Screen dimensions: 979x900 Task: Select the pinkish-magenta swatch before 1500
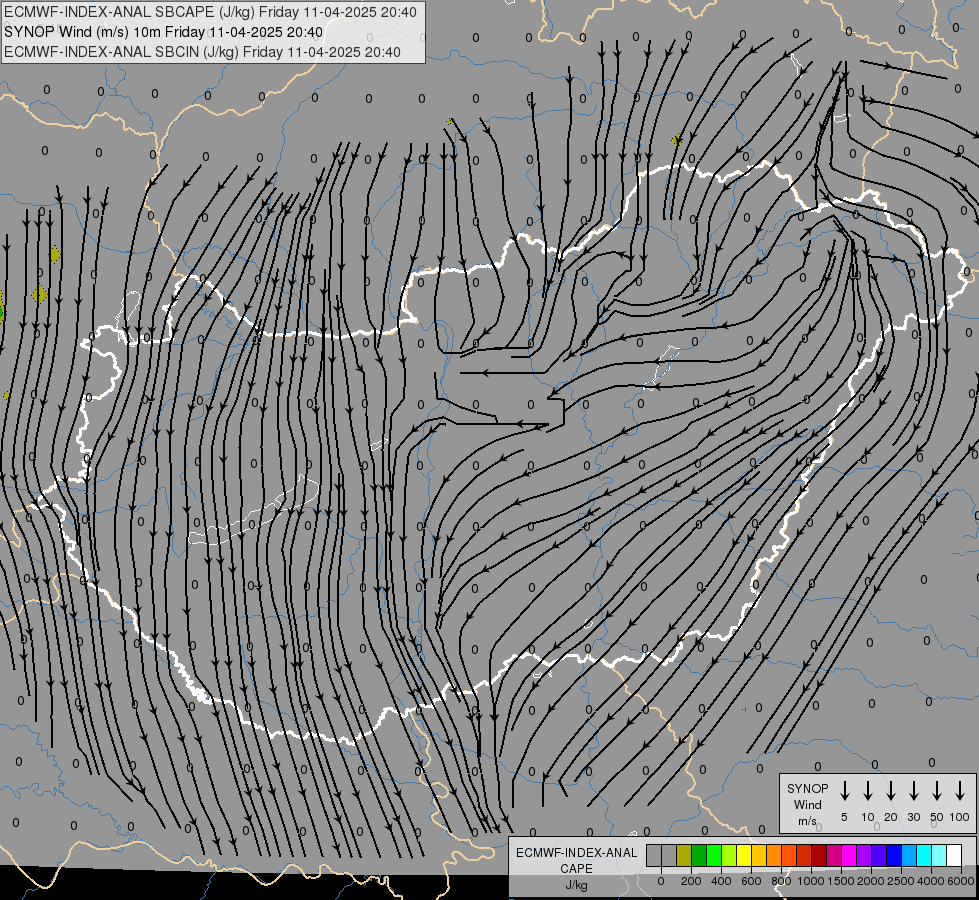(x=834, y=855)
